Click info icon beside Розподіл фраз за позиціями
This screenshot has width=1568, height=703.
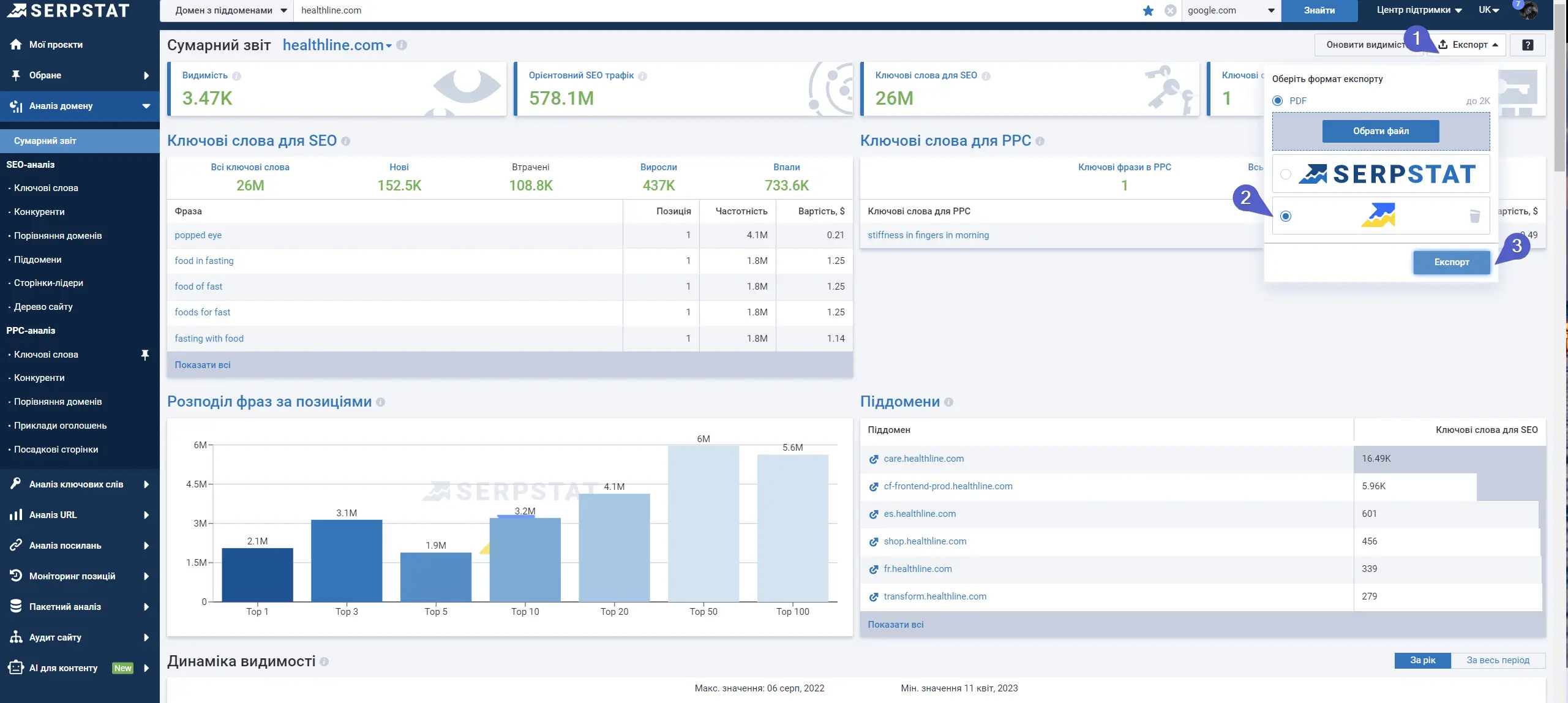tap(380, 402)
